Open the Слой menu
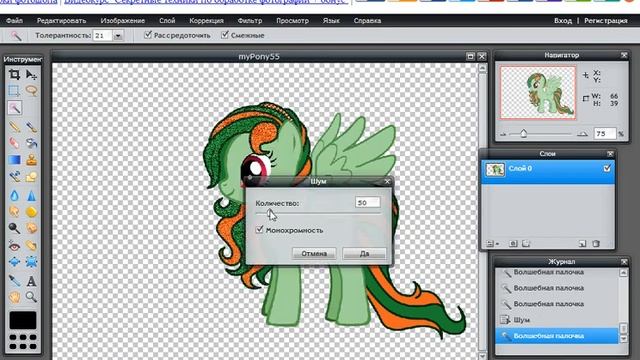This screenshot has width=640, height=360. (167, 20)
